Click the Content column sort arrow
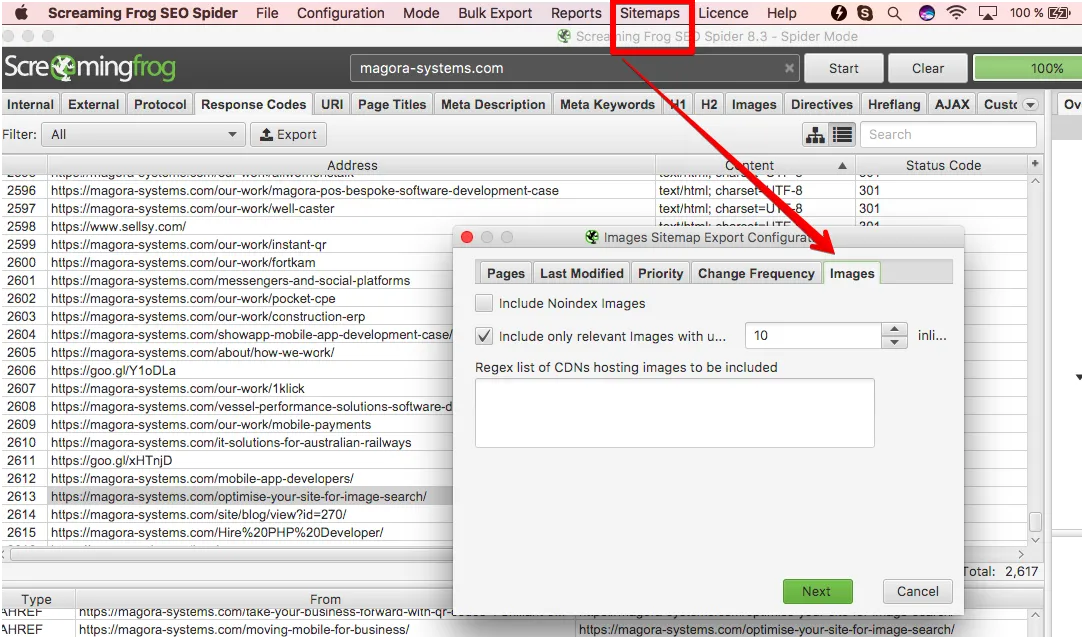The height and width of the screenshot is (637, 1082). click(x=842, y=166)
